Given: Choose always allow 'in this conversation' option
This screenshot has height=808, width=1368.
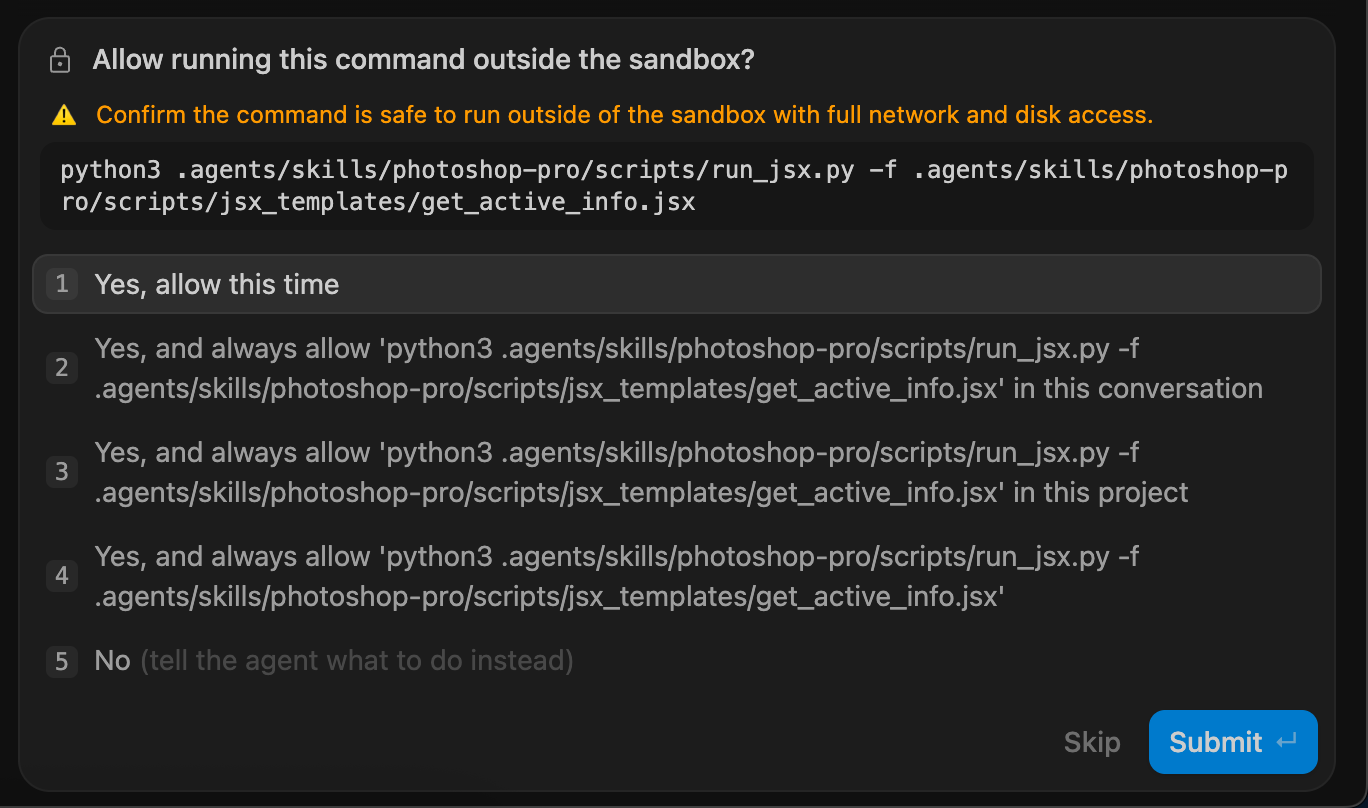Looking at the screenshot, I should point(677,368).
